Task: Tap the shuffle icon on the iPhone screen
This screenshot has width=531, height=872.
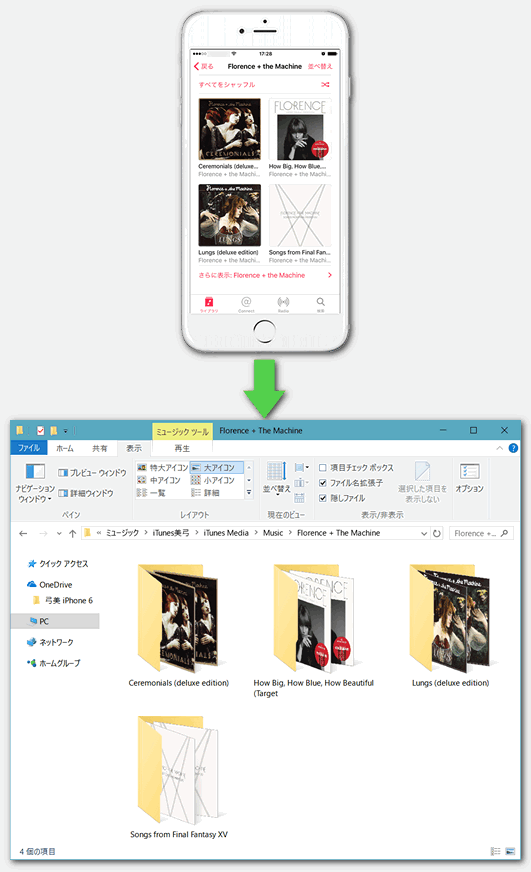Action: click(x=325, y=85)
